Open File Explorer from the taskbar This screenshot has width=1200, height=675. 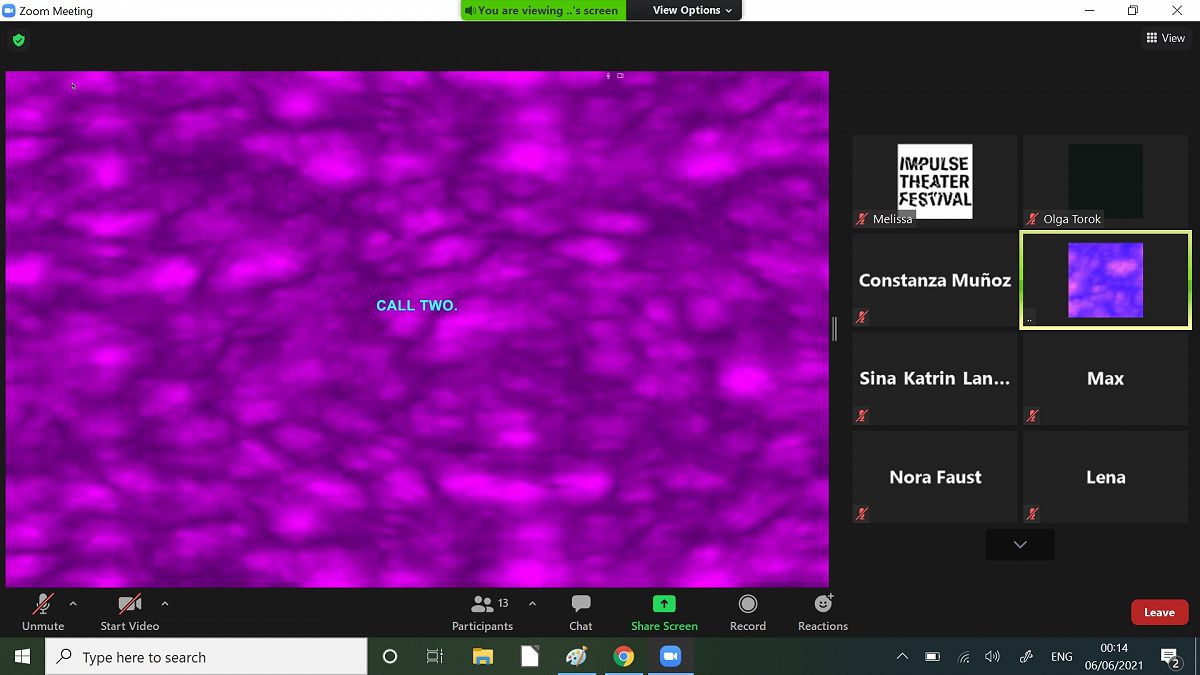pos(483,657)
